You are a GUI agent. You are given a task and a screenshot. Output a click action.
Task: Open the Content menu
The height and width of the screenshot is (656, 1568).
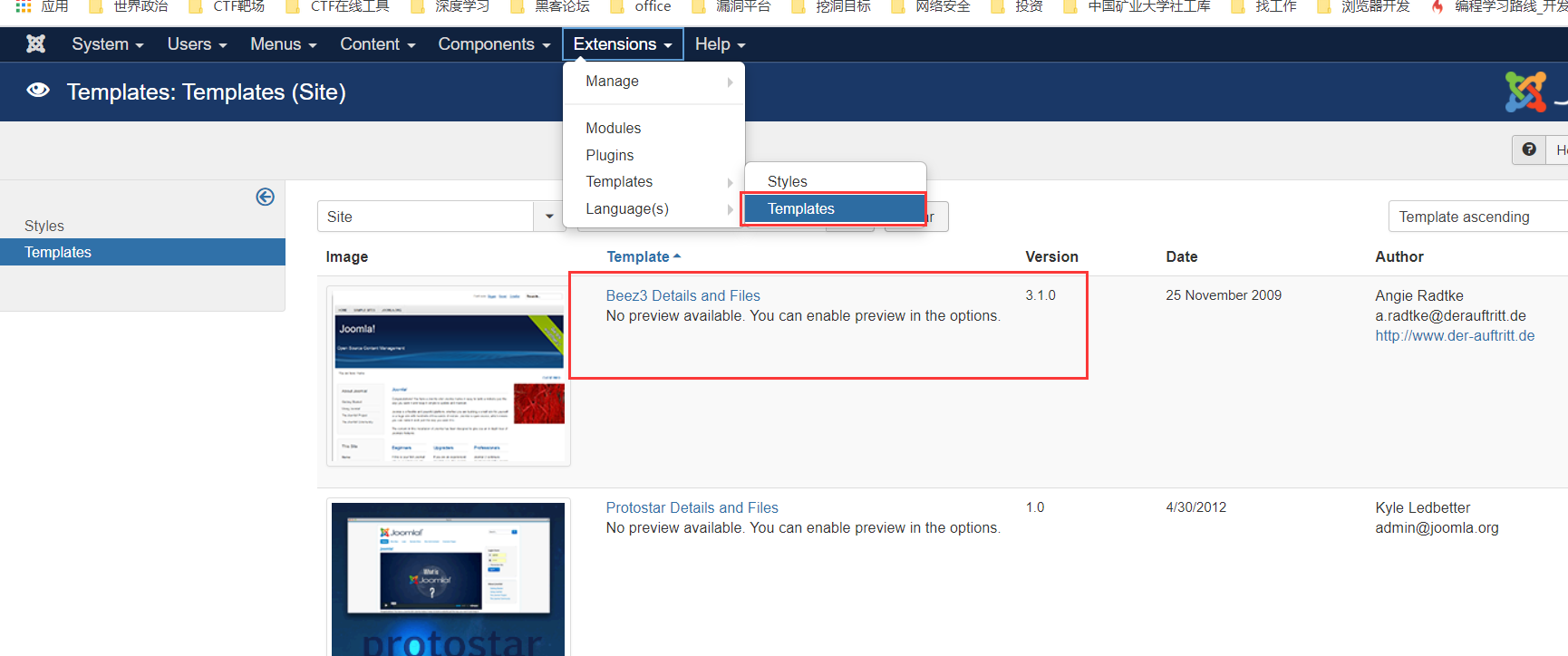click(x=377, y=44)
